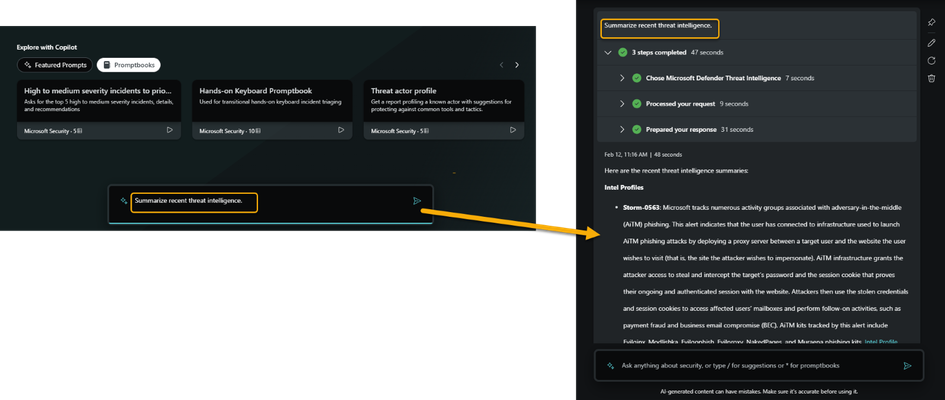Screen dimensions: 945x400
Task: Expand 'Chose Microsoft Defender Threat Intelligence' step
Action: (x=622, y=78)
